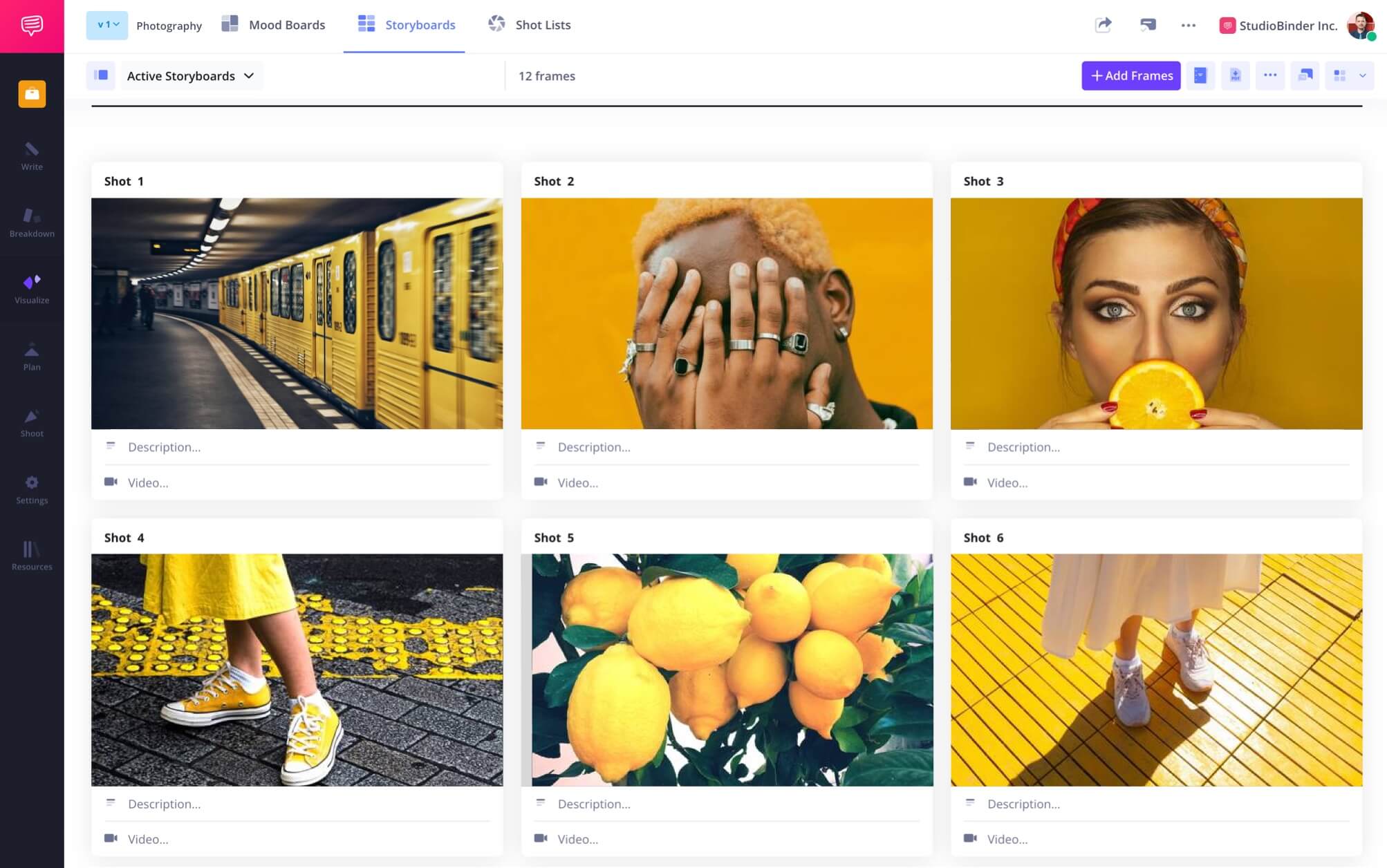Click the Shot 6 description field
1387x868 pixels.
pyautogui.click(x=1156, y=804)
